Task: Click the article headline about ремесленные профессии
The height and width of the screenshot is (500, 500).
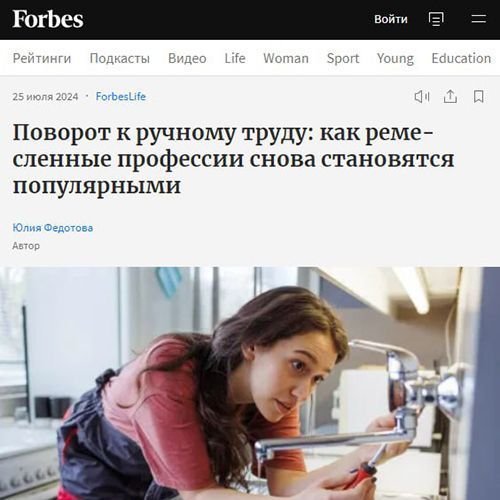Action: (233, 159)
